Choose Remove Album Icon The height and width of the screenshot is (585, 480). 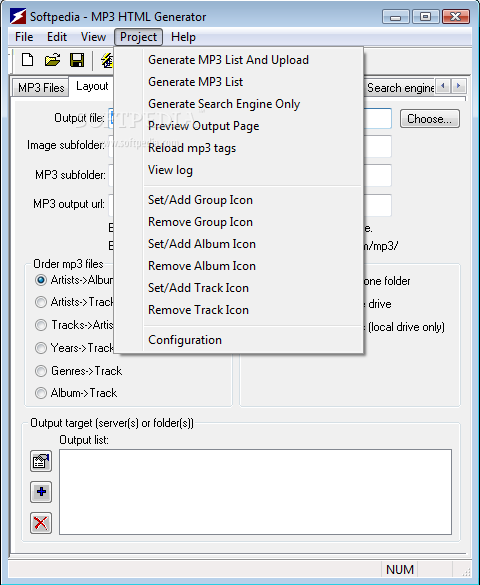click(239, 266)
